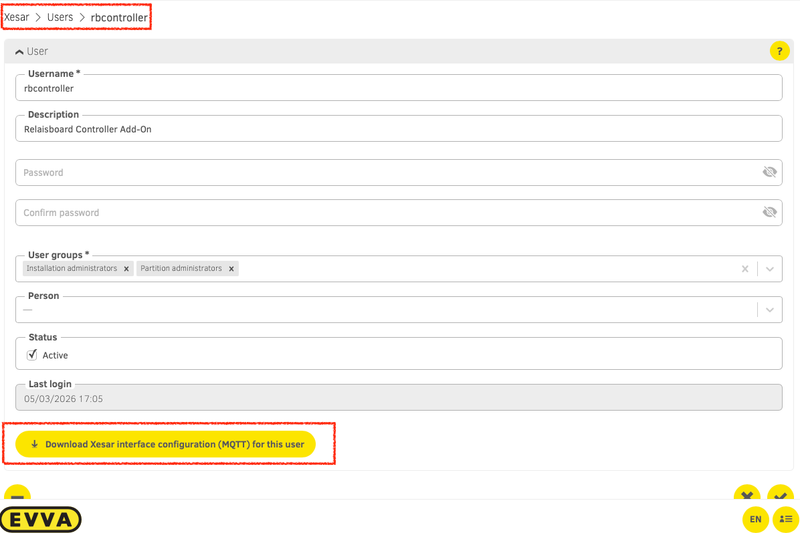Click the Installation administrators tag label
The width and height of the screenshot is (800, 533).
point(71,268)
